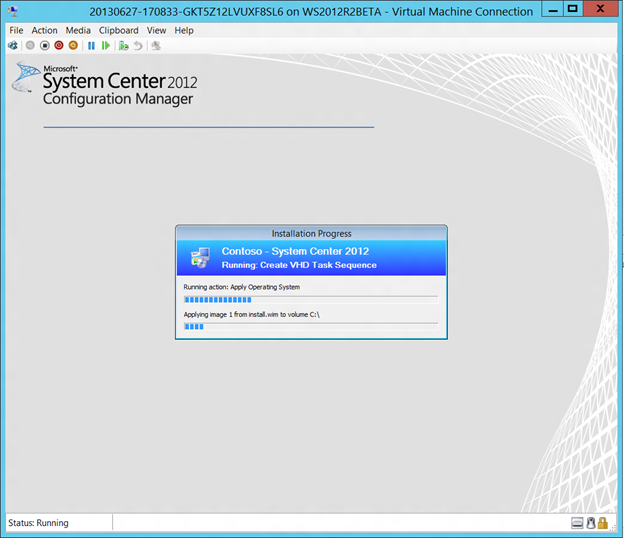Pause the virtual machine
Image resolution: width=624 pixels, height=538 pixels.
point(92,46)
